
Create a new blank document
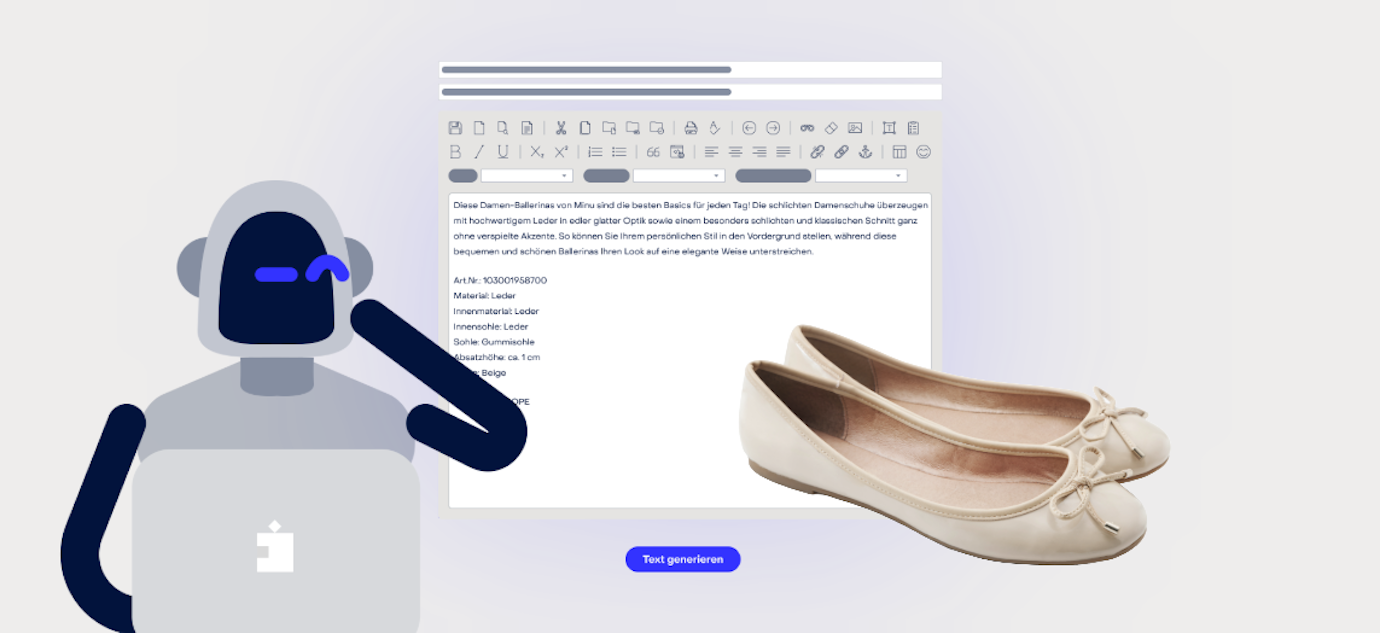point(479,128)
